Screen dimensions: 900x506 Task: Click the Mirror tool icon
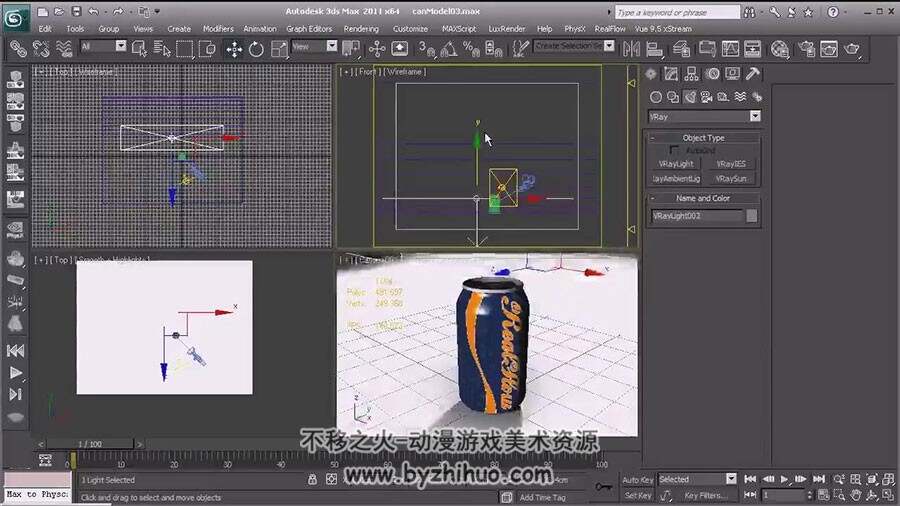(x=631, y=49)
